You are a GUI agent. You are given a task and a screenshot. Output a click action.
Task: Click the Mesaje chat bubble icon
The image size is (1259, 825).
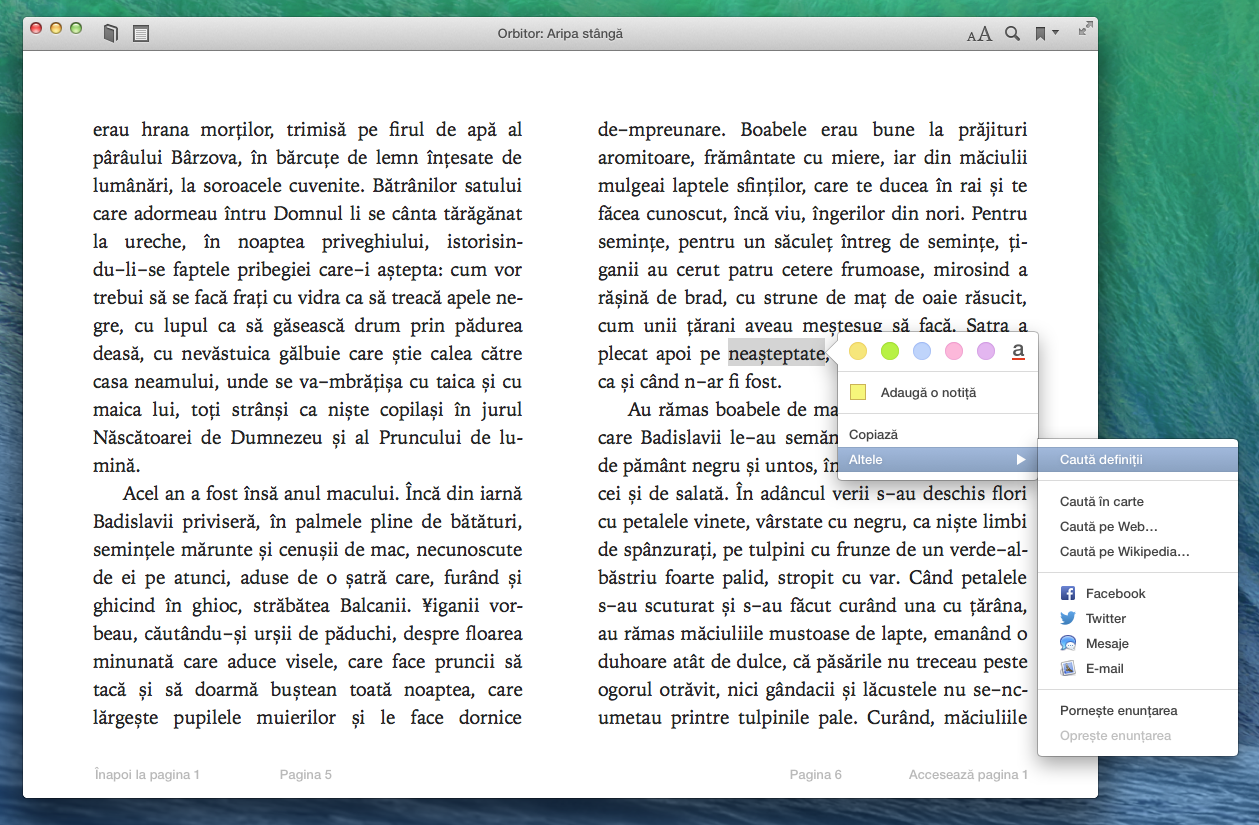[x=1068, y=644]
